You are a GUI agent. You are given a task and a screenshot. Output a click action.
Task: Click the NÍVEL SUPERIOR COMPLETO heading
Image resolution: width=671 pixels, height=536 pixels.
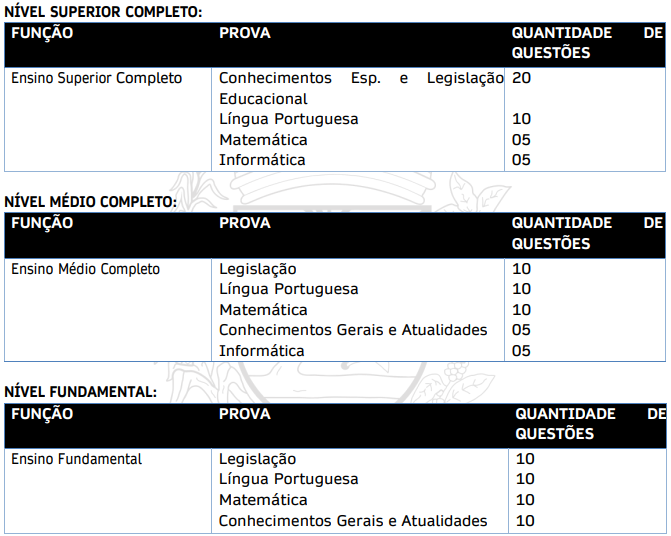tap(103, 11)
